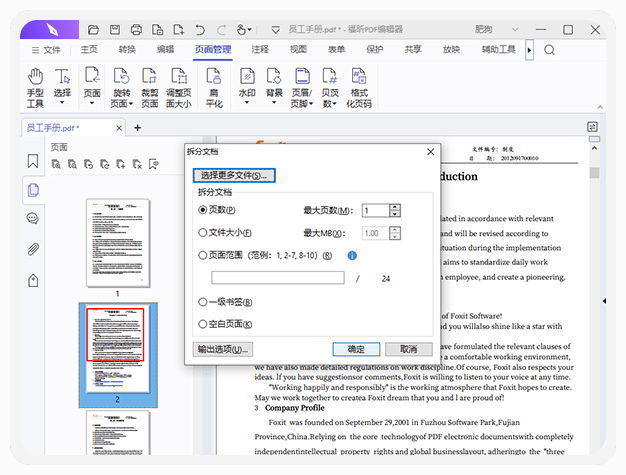
Task: Collapse the ribbon with the chevron
Action: (600, 107)
